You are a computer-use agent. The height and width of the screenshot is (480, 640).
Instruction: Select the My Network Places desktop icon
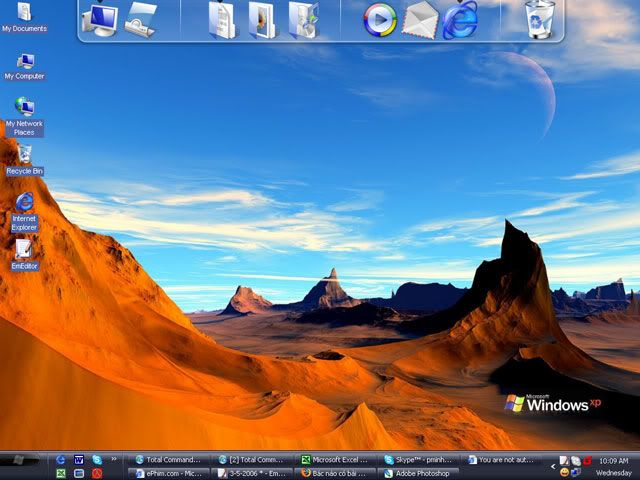24,117
